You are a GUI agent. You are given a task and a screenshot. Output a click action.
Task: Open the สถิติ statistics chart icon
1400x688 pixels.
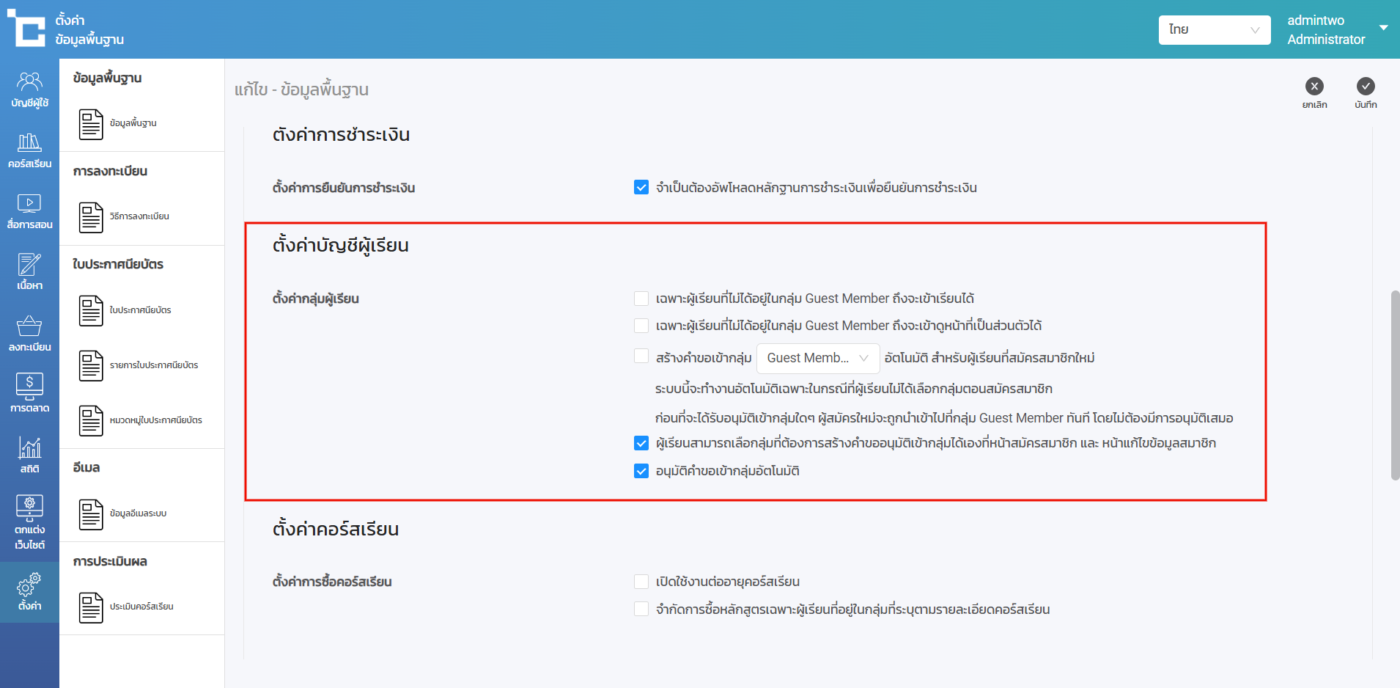point(29,449)
